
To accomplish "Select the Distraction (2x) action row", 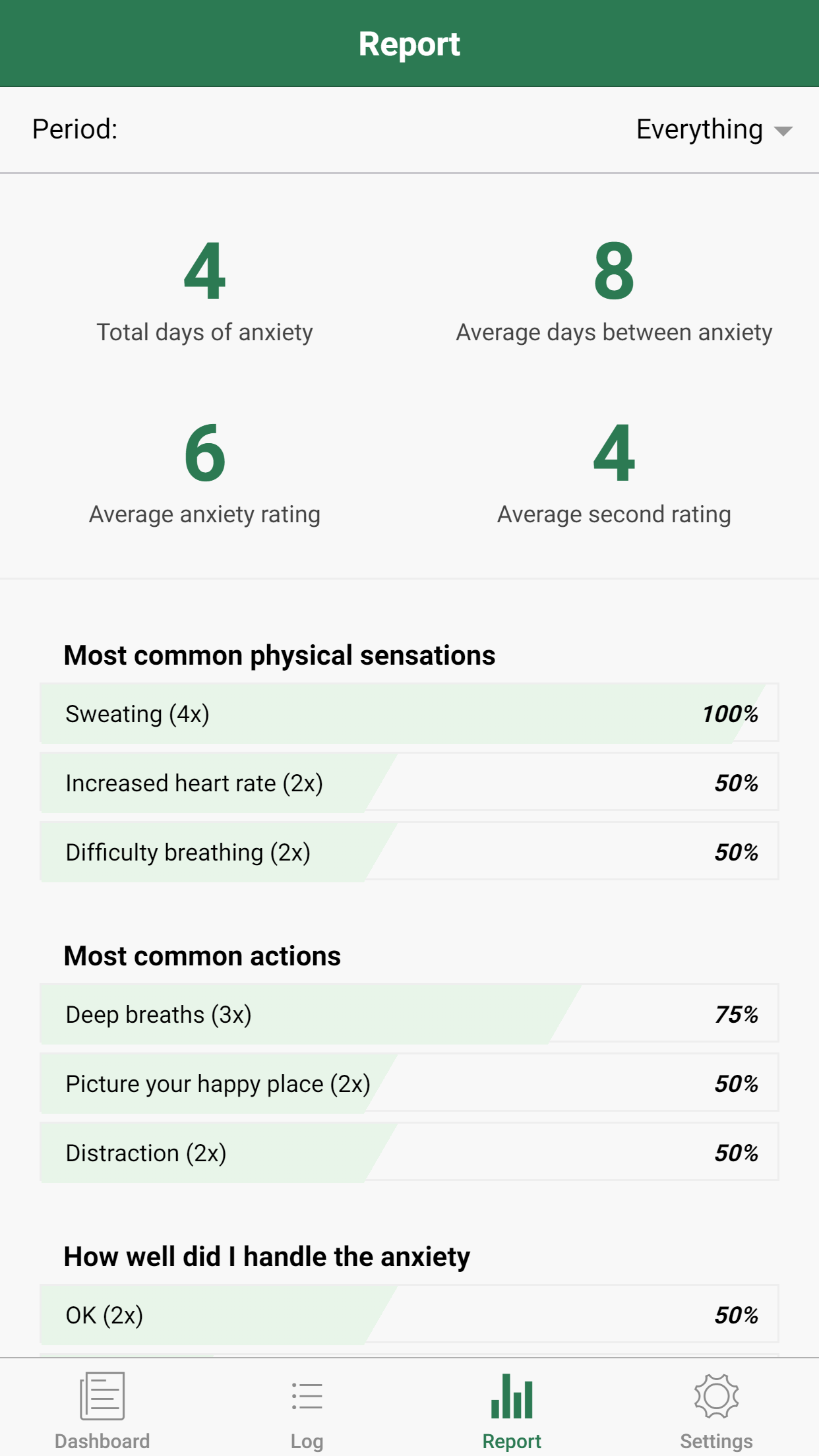I will pyautogui.click(x=409, y=1153).
